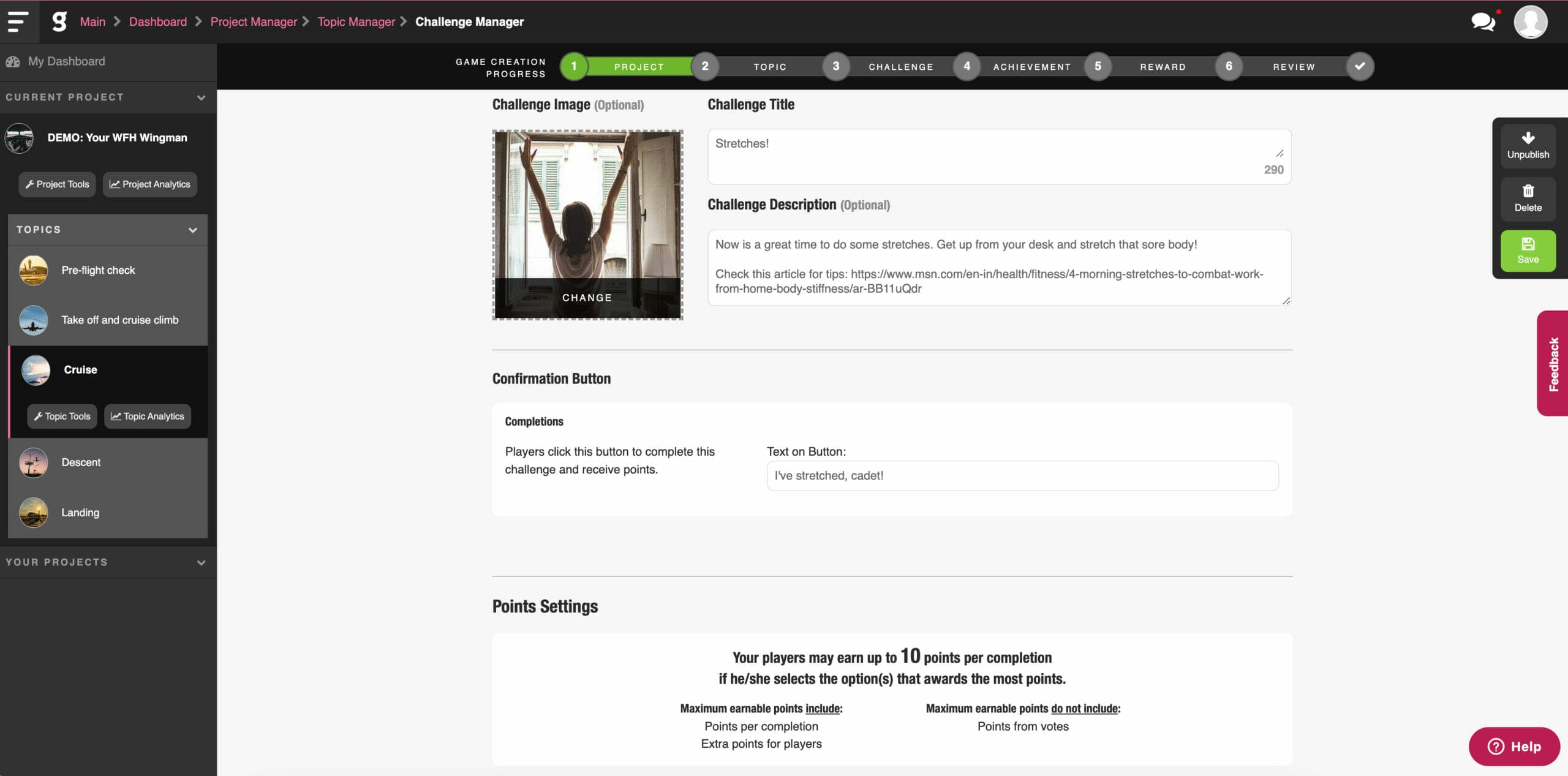Click the profile avatar

(x=1530, y=21)
